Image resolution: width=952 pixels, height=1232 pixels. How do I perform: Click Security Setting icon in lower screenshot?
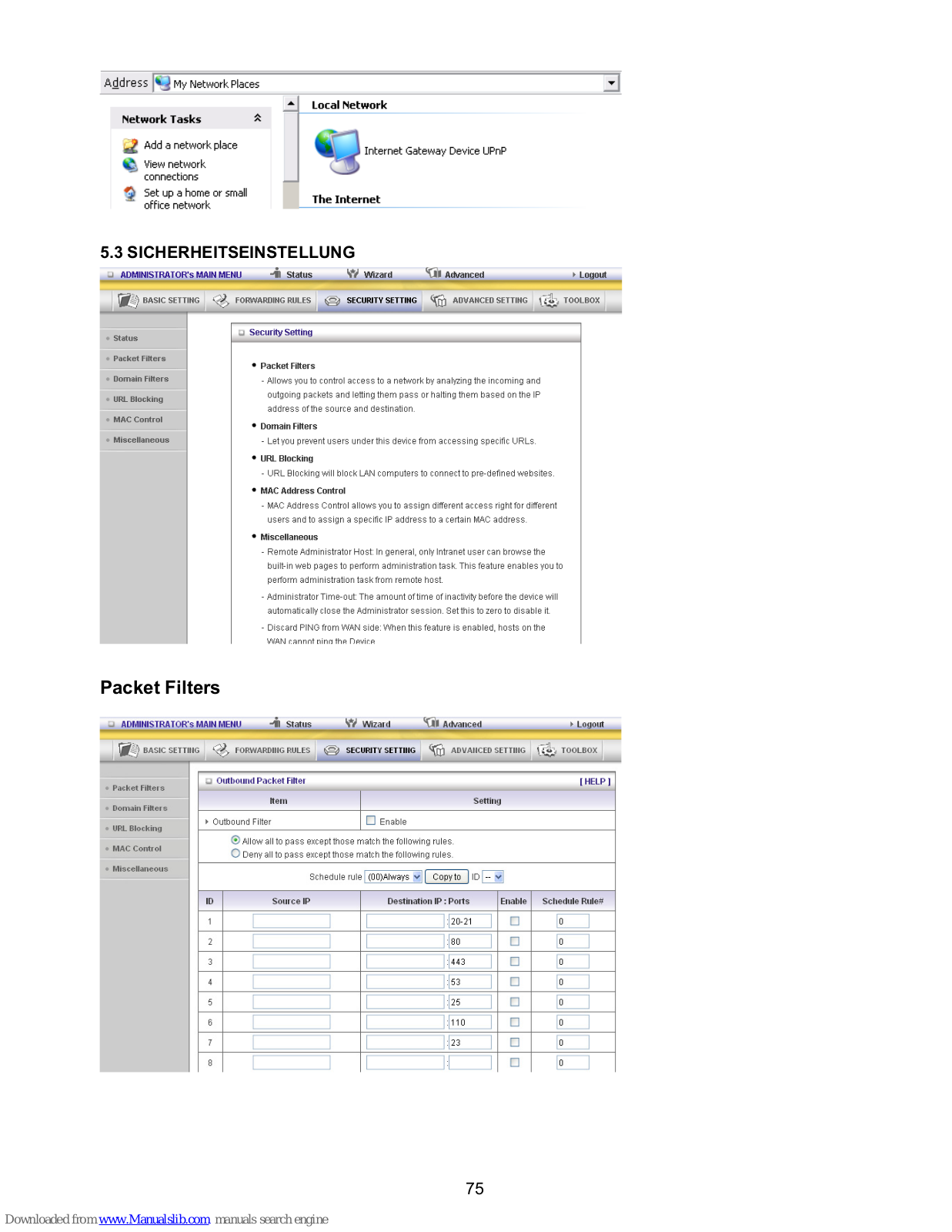pos(332,751)
